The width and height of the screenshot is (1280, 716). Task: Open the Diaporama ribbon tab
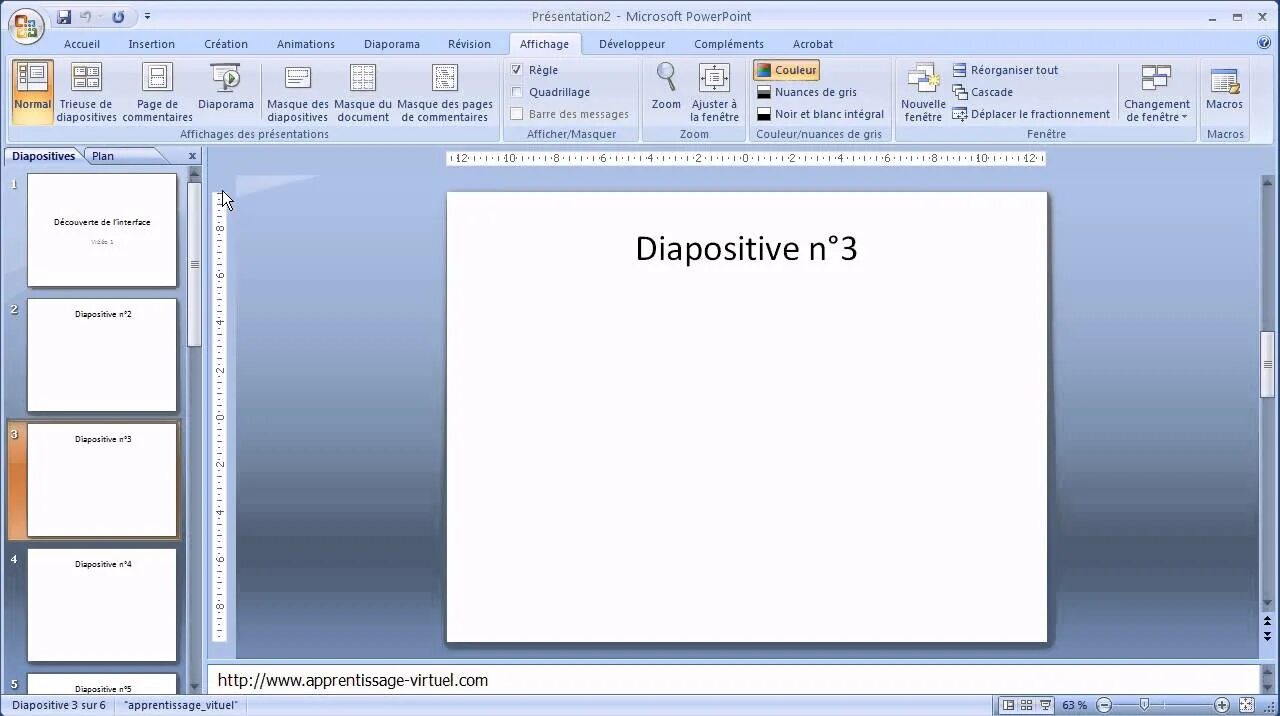(x=392, y=44)
